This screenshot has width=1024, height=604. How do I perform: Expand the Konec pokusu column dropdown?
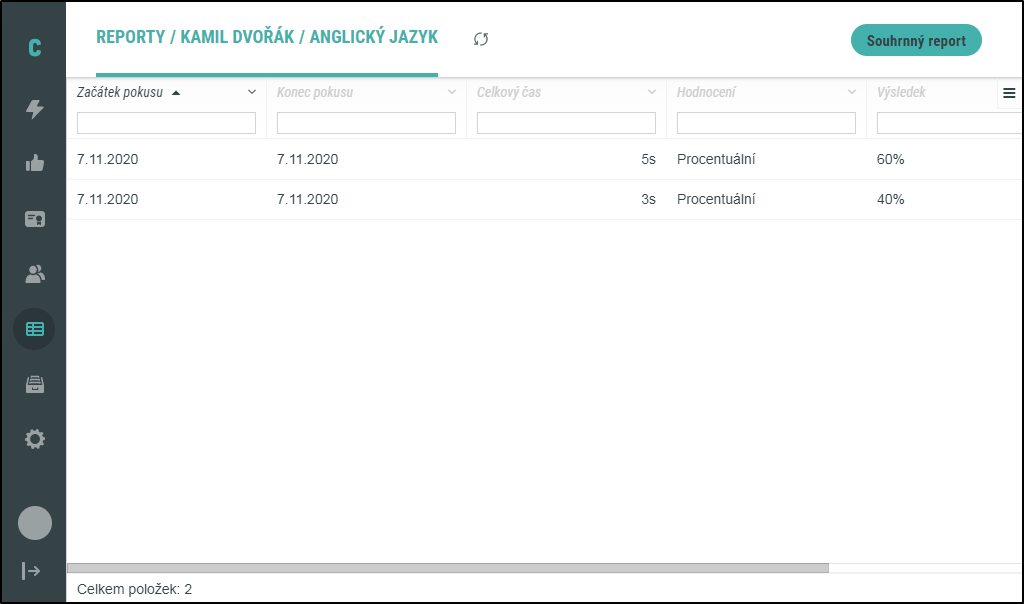452,92
